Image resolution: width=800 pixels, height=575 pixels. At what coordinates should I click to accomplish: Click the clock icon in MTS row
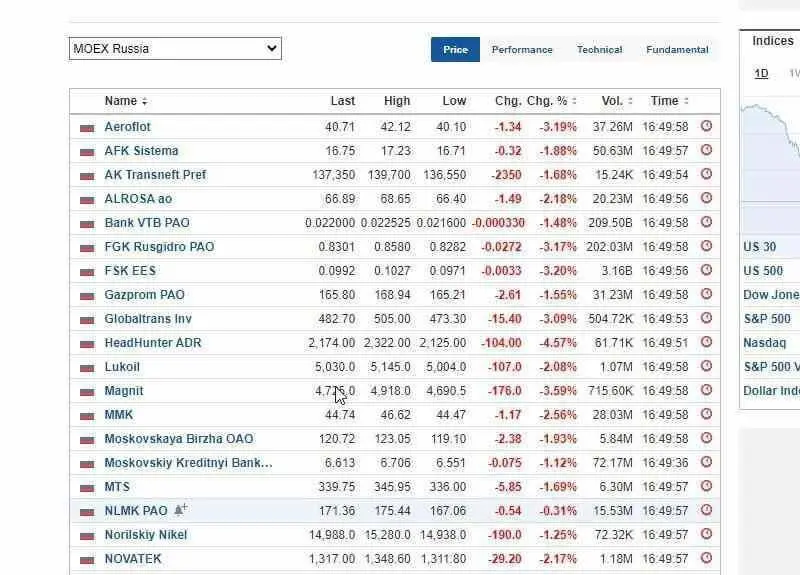coord(706,486)
